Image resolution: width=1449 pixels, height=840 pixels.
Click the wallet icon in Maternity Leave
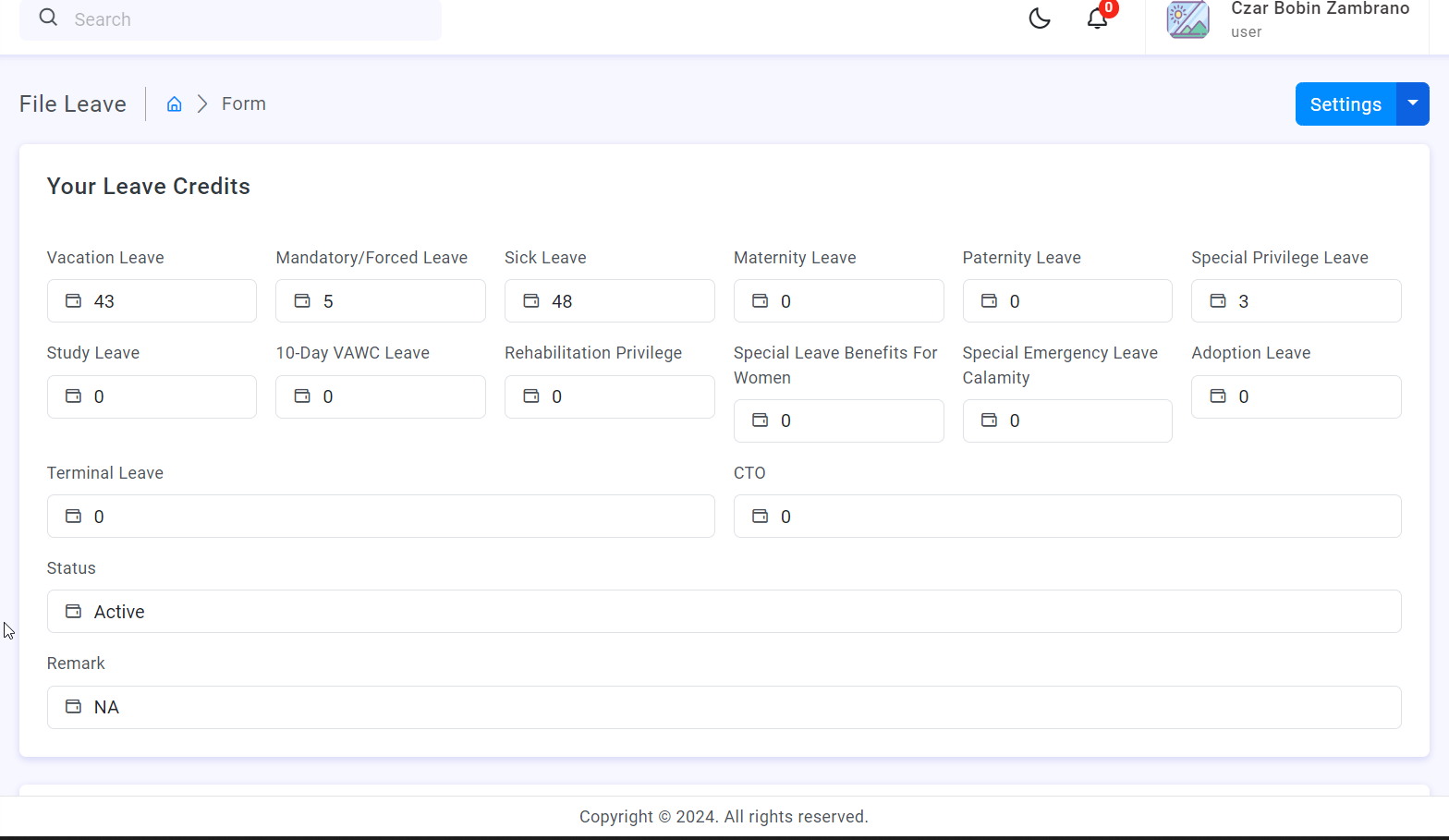click(x=760, y=300)
